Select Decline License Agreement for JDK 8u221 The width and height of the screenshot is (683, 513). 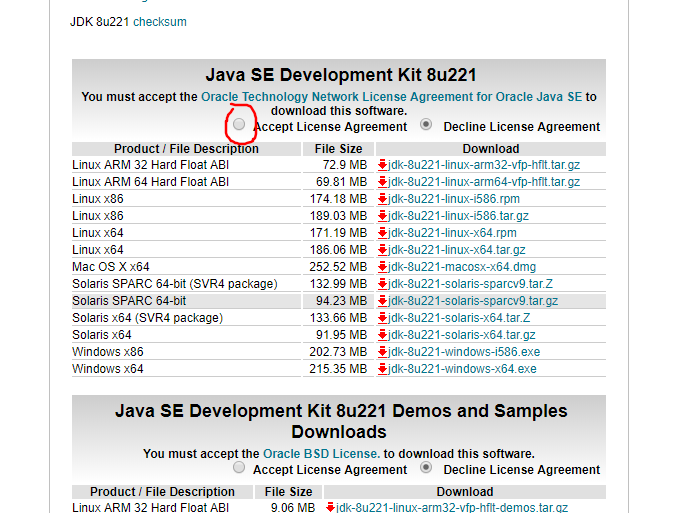(426, 125)
